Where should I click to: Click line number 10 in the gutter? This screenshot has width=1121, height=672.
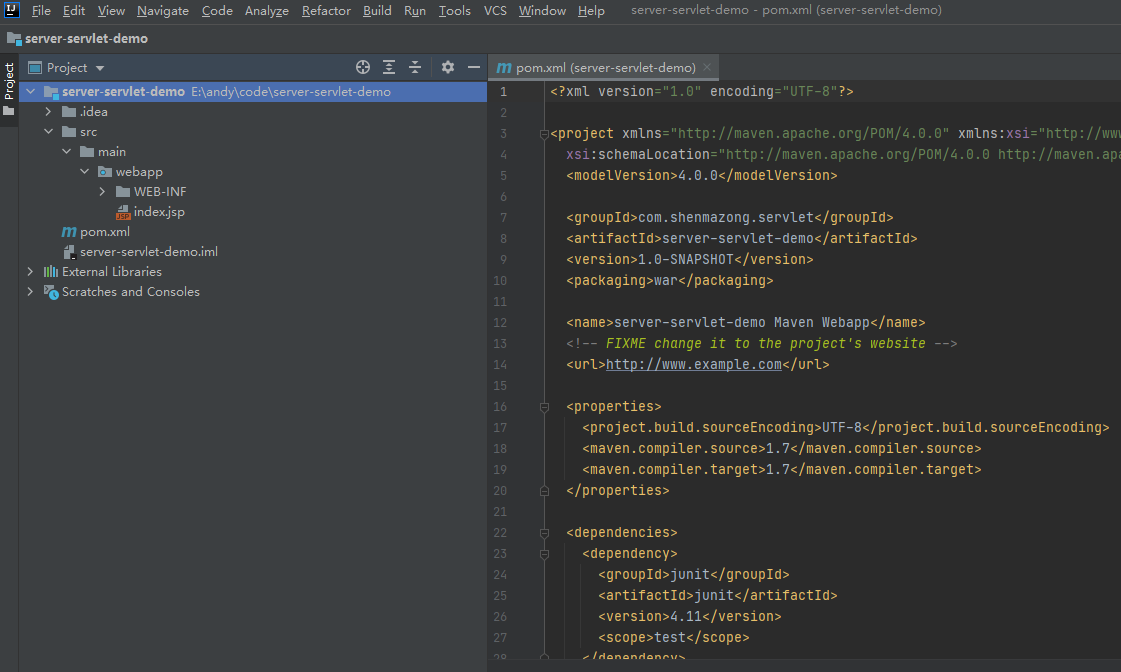coord(500,281)
